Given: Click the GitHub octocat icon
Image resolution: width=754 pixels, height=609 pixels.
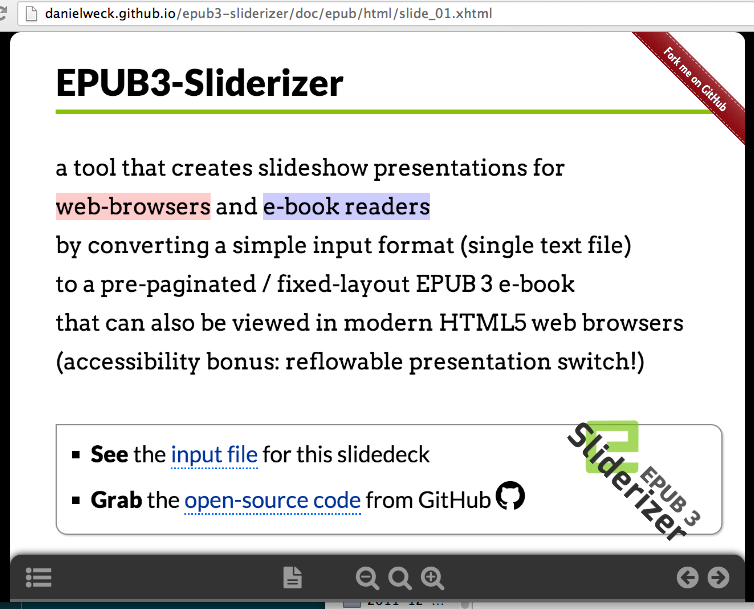Looking at the screenshot, I should click(x=510, y=495).
